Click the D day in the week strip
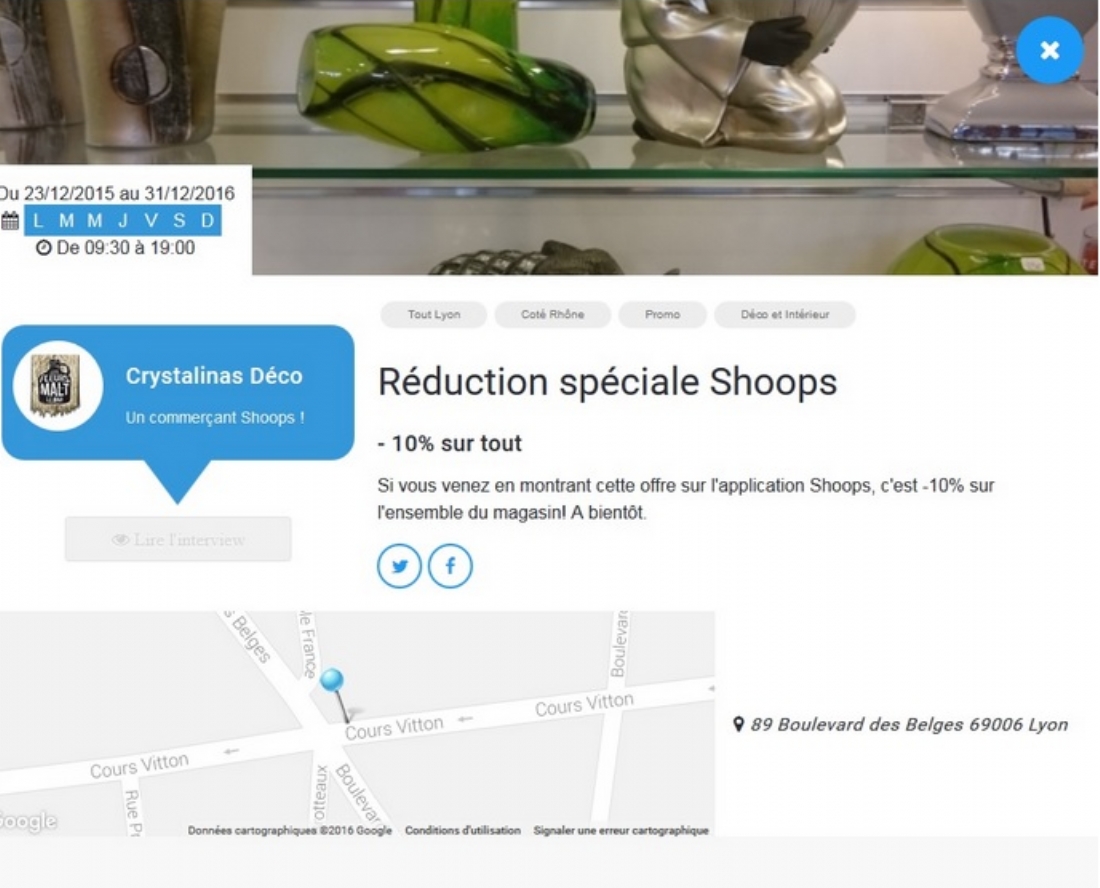The image size is (1100, 888). [207, 220]
